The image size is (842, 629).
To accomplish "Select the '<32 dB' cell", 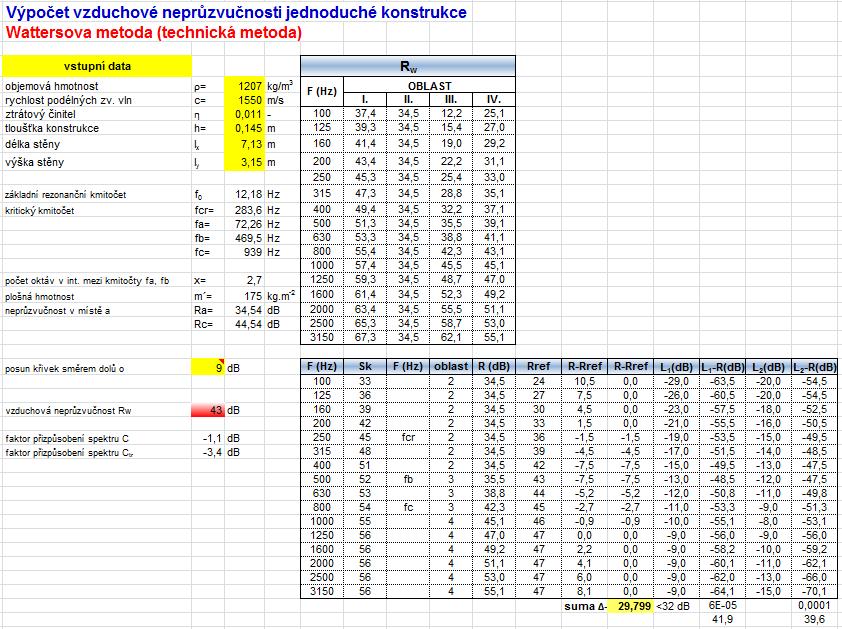I will click(673, 606).
